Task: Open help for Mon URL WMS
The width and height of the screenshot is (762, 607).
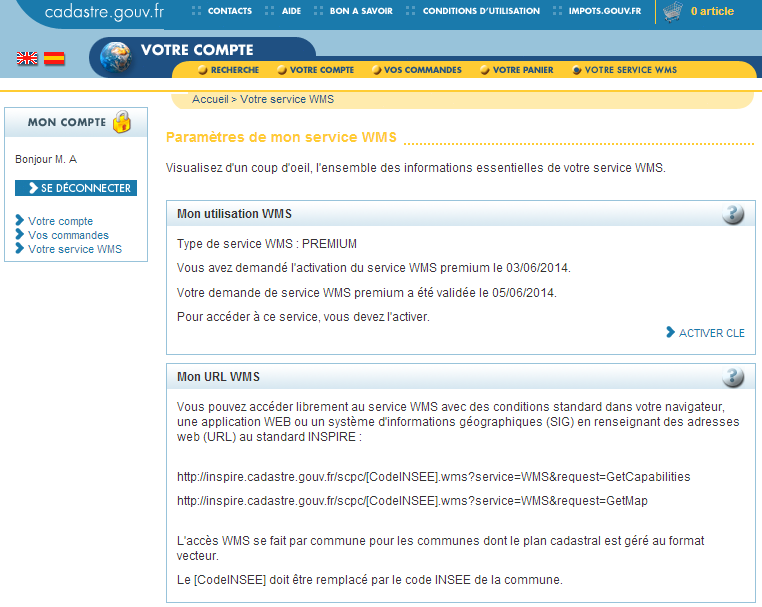Action: click(733, 377)
